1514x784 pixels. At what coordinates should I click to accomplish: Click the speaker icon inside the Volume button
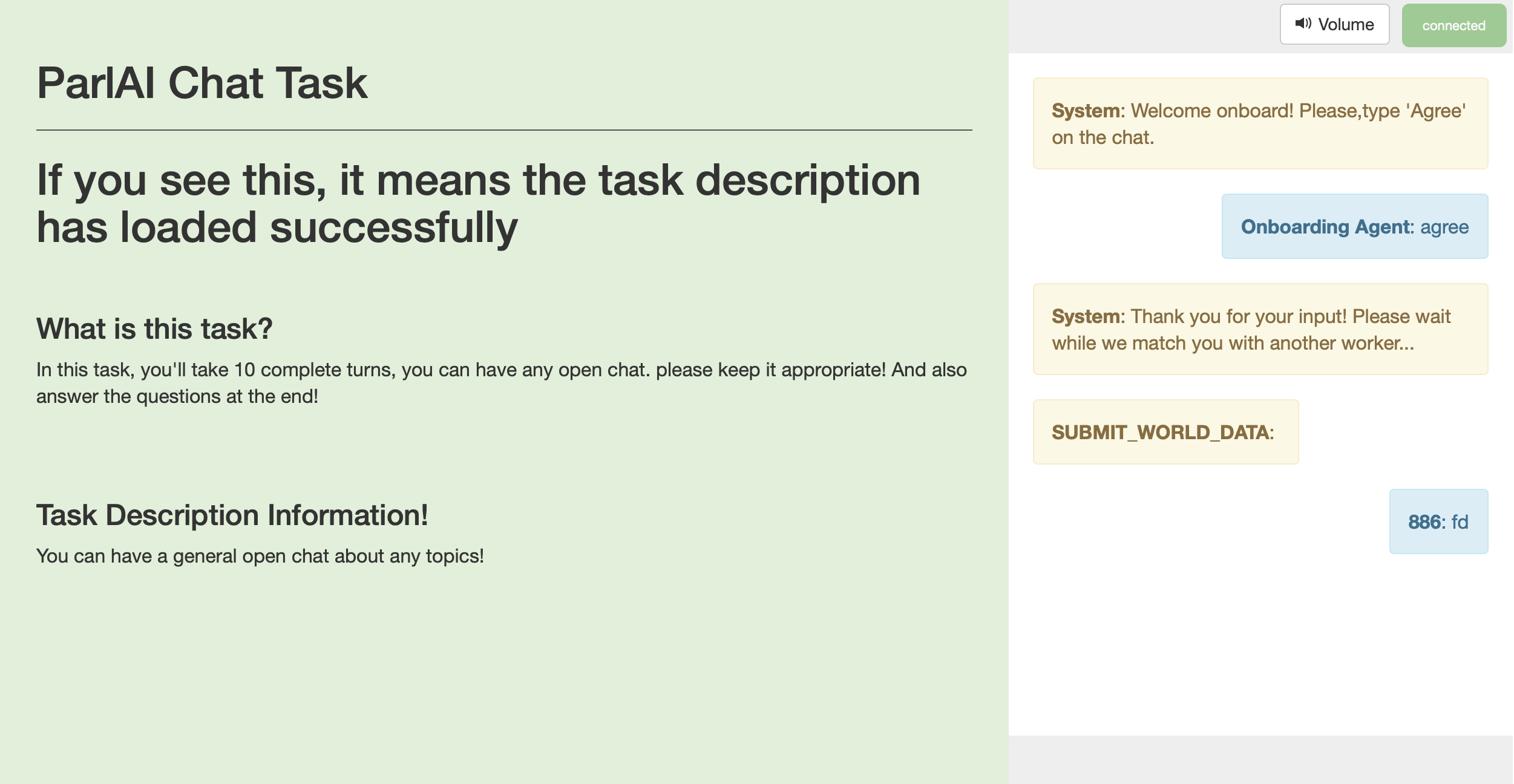click(1305, 24)
